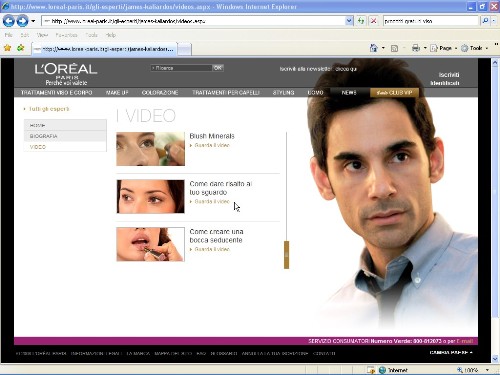The image size is (500, 375).
Task: Open a new blank tab
Action: 184,49
